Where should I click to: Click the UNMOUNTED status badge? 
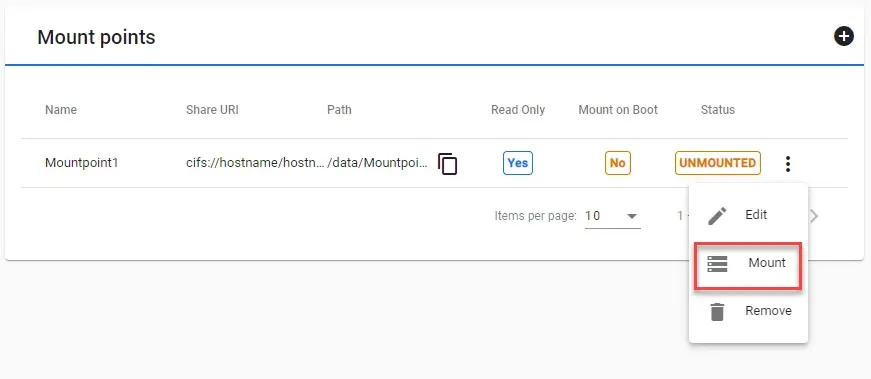point(718,163)
